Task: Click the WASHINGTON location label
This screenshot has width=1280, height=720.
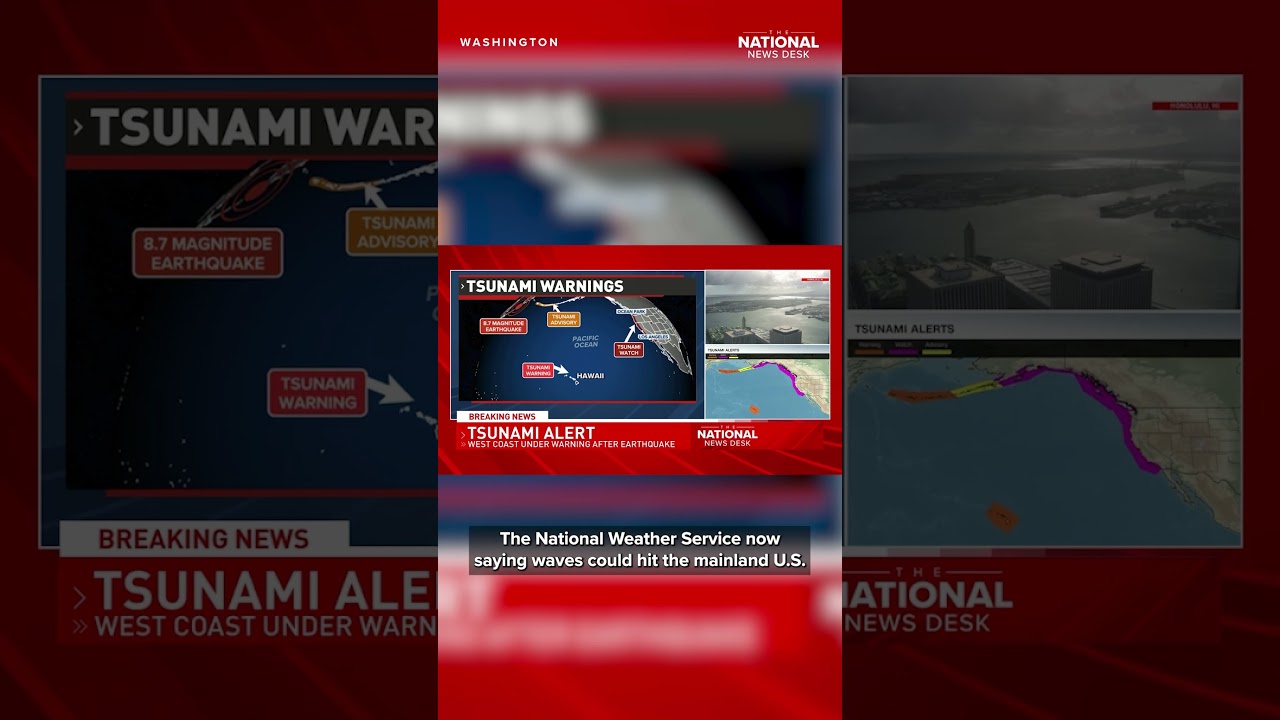Action: click(509, 42)
